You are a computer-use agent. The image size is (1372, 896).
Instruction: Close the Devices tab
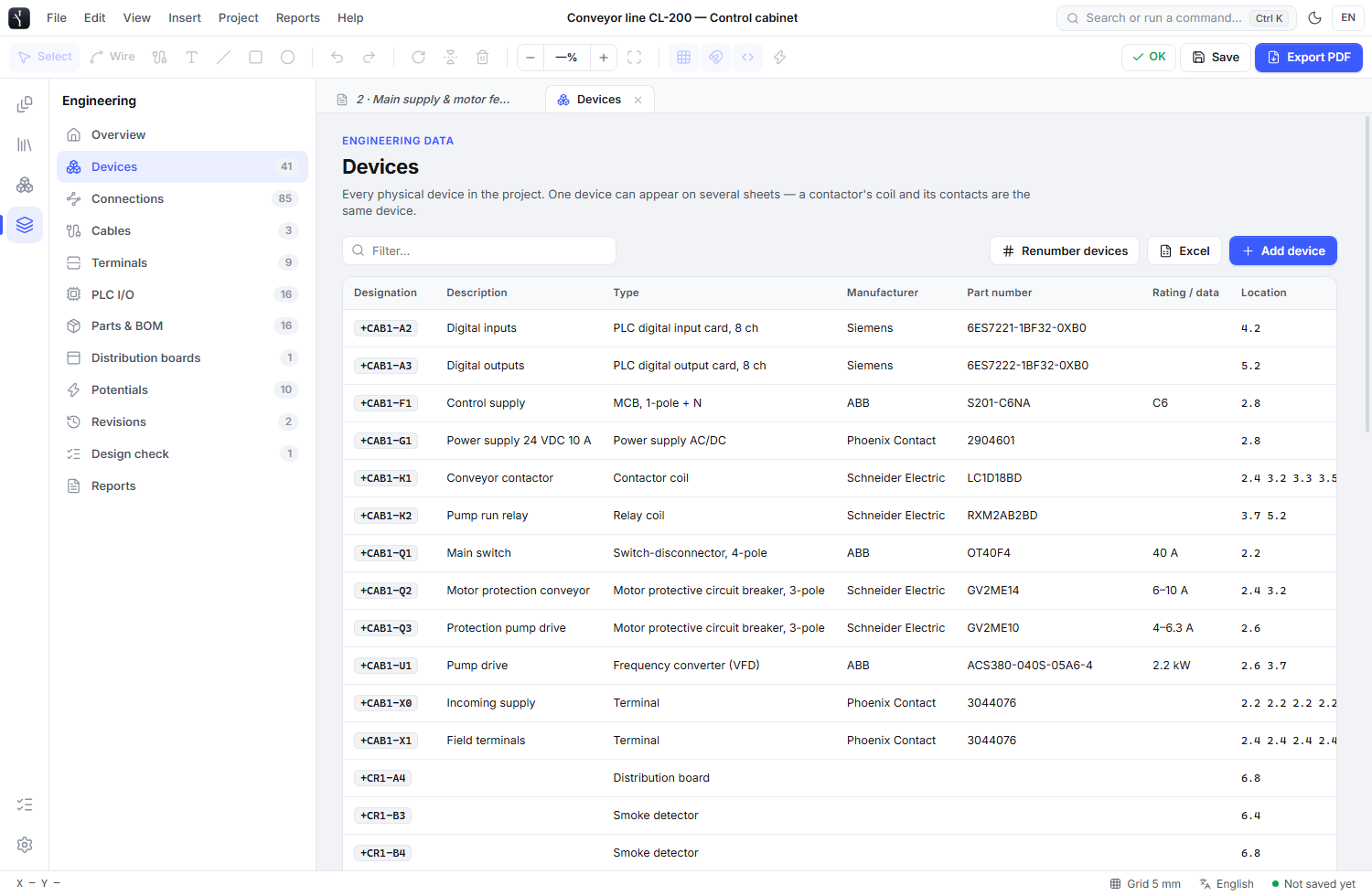pos(638,100)
